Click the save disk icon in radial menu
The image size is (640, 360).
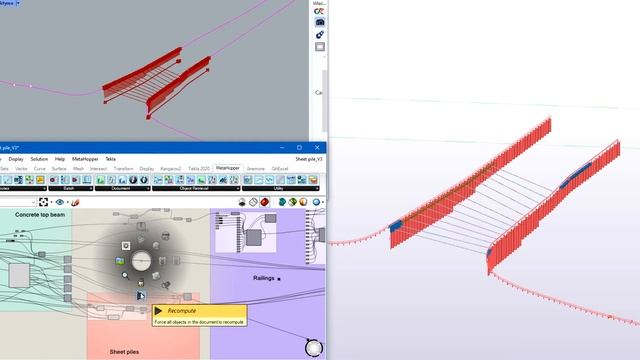coord(141,282)
